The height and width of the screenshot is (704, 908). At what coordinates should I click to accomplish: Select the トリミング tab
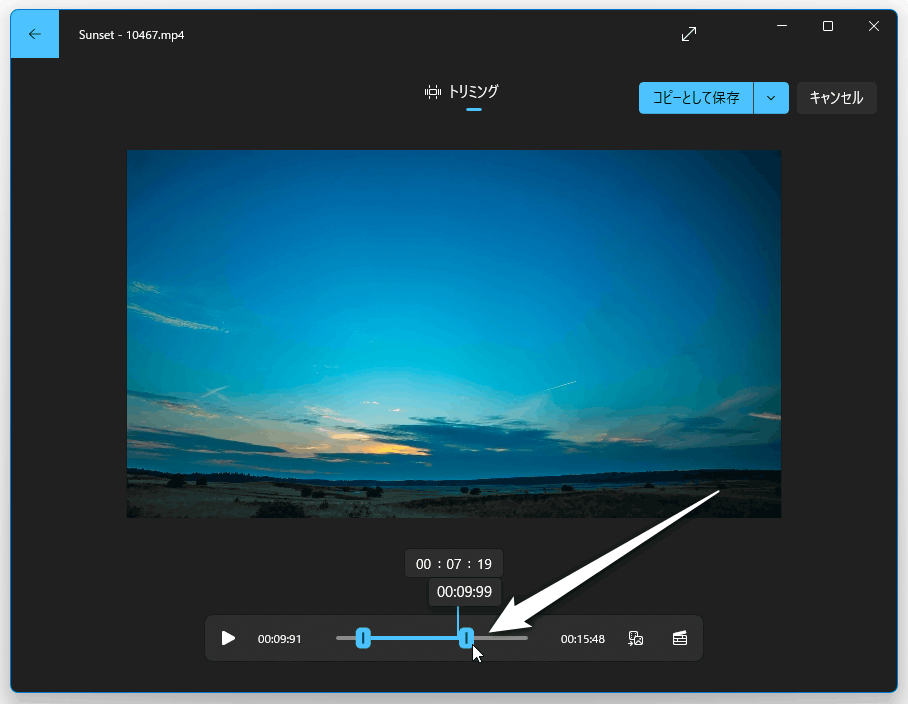pos(473,92)
